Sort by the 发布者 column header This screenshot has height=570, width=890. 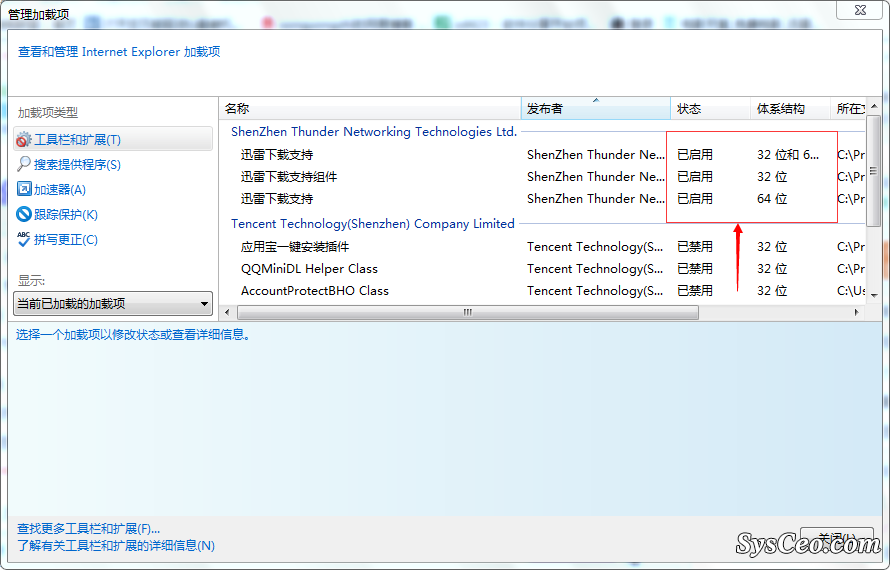595,108
